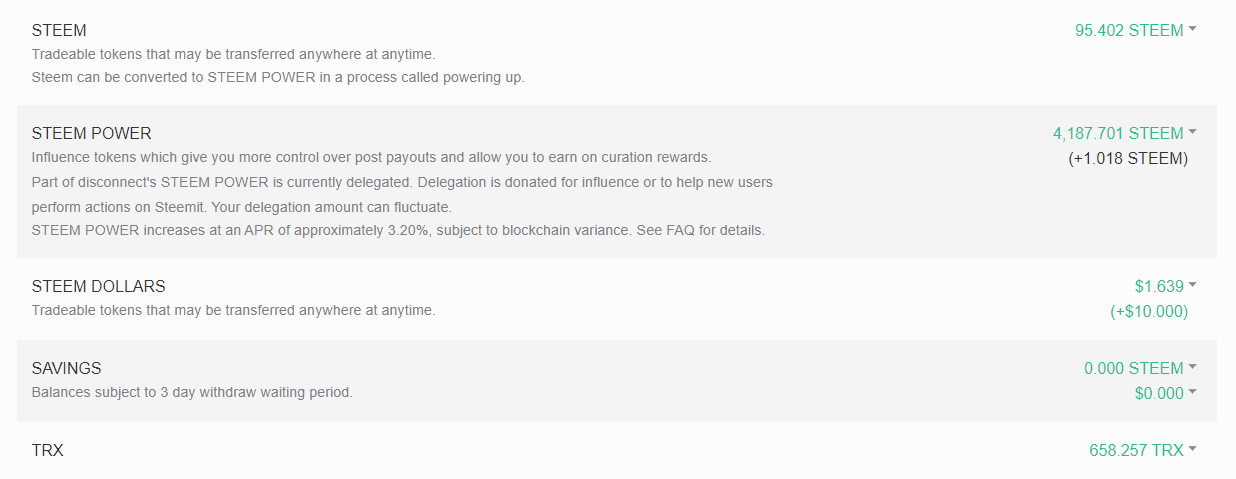Open the 95.402 STEEM balance dropdown
The height and width of the screenshot is (479, 1236).
1129,30
